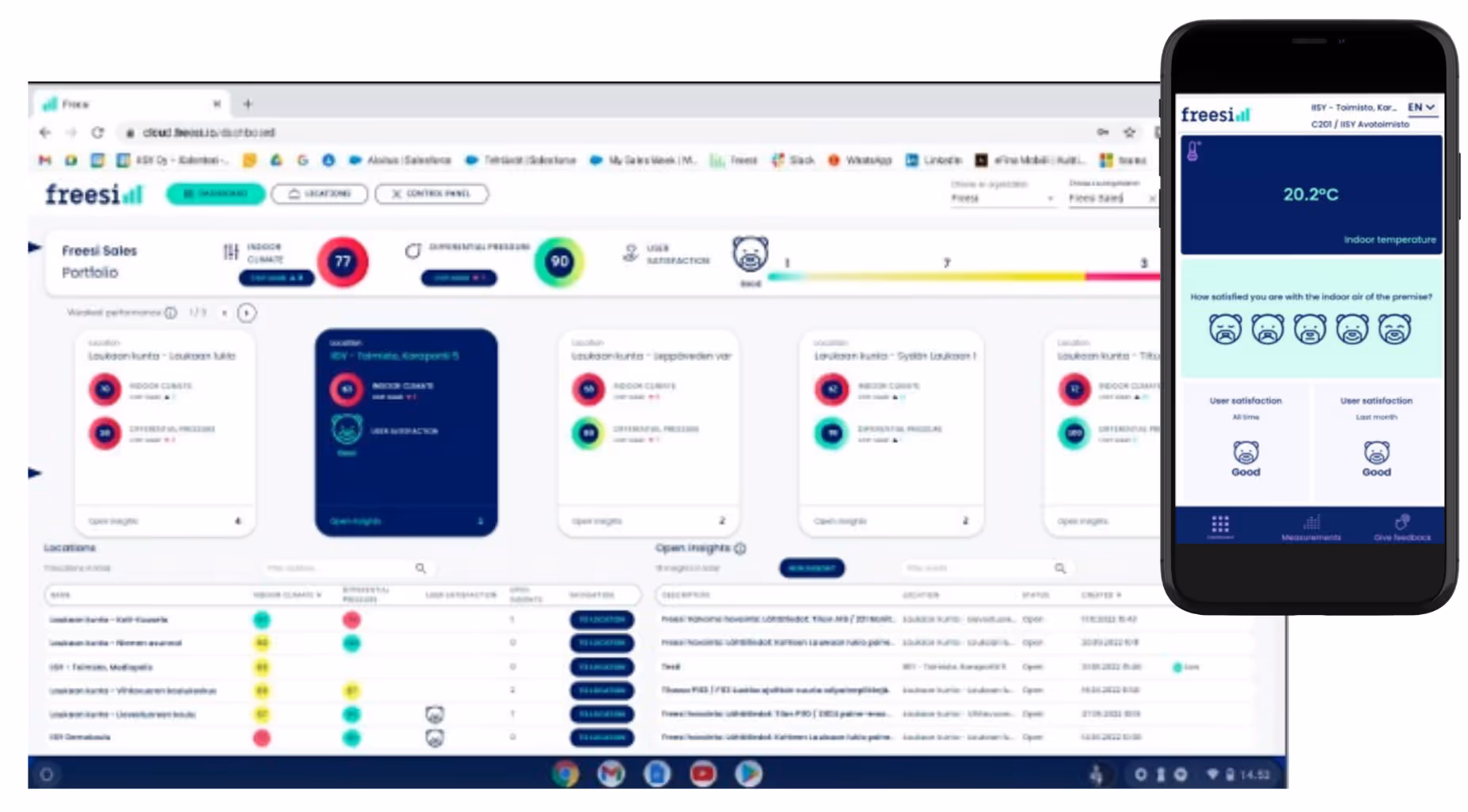1468x812 pixels.
Task: Open YouTube from the shelf
Action: 702,773
